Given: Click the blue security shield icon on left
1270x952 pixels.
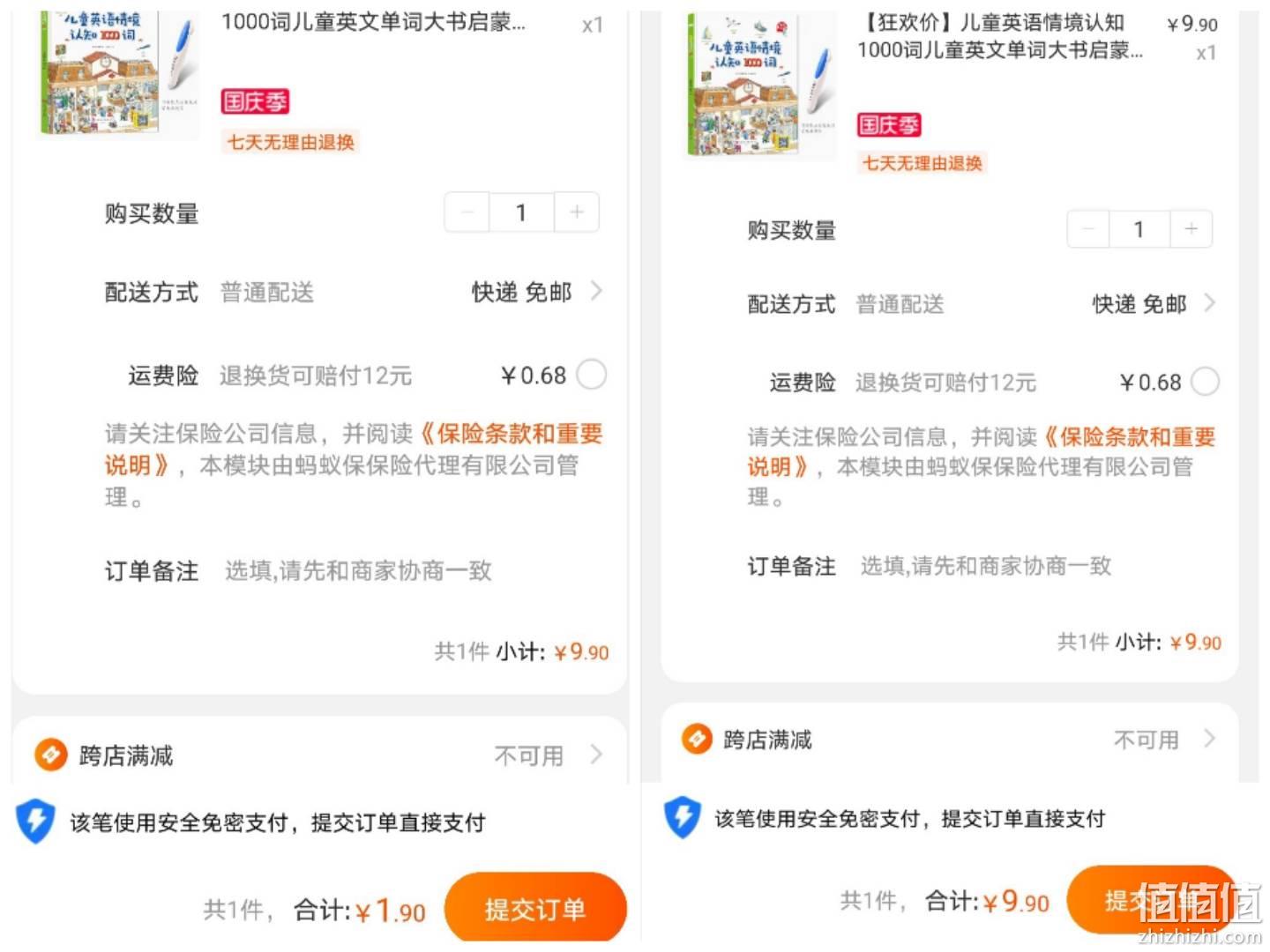Looking at the screenshot, I should pos(35,822).
